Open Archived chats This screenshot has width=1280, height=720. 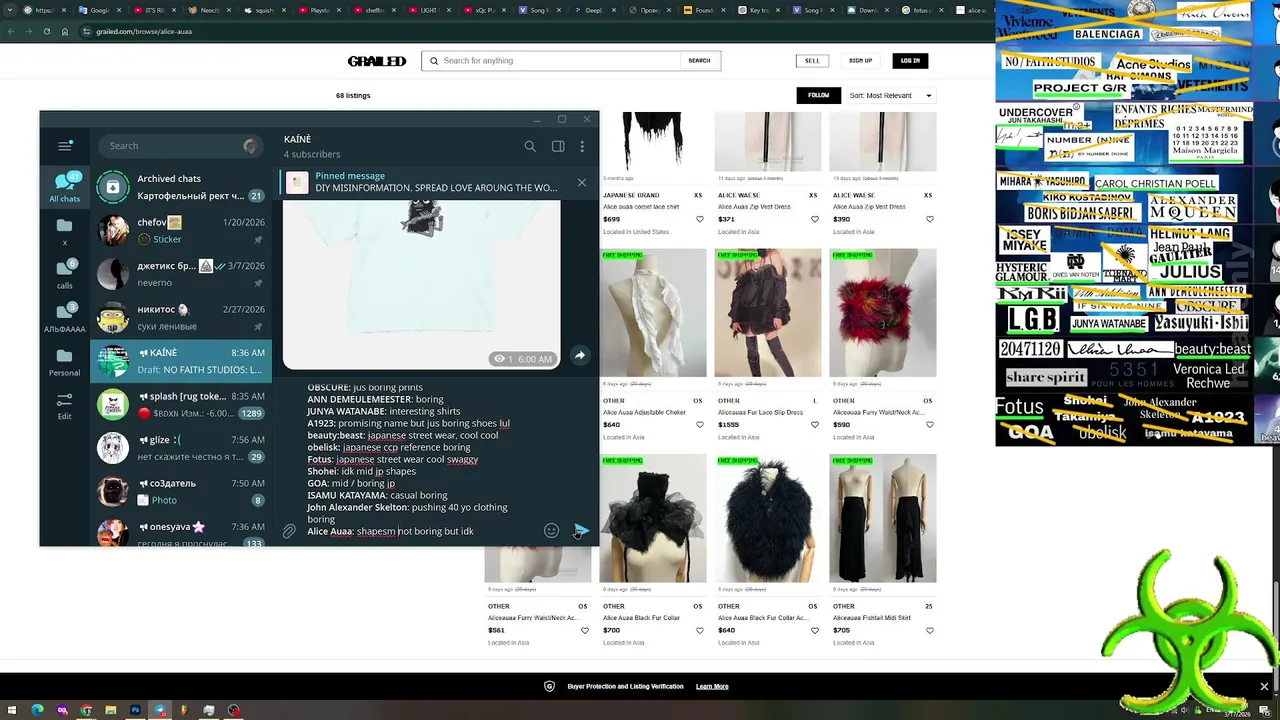click(181, 187)
